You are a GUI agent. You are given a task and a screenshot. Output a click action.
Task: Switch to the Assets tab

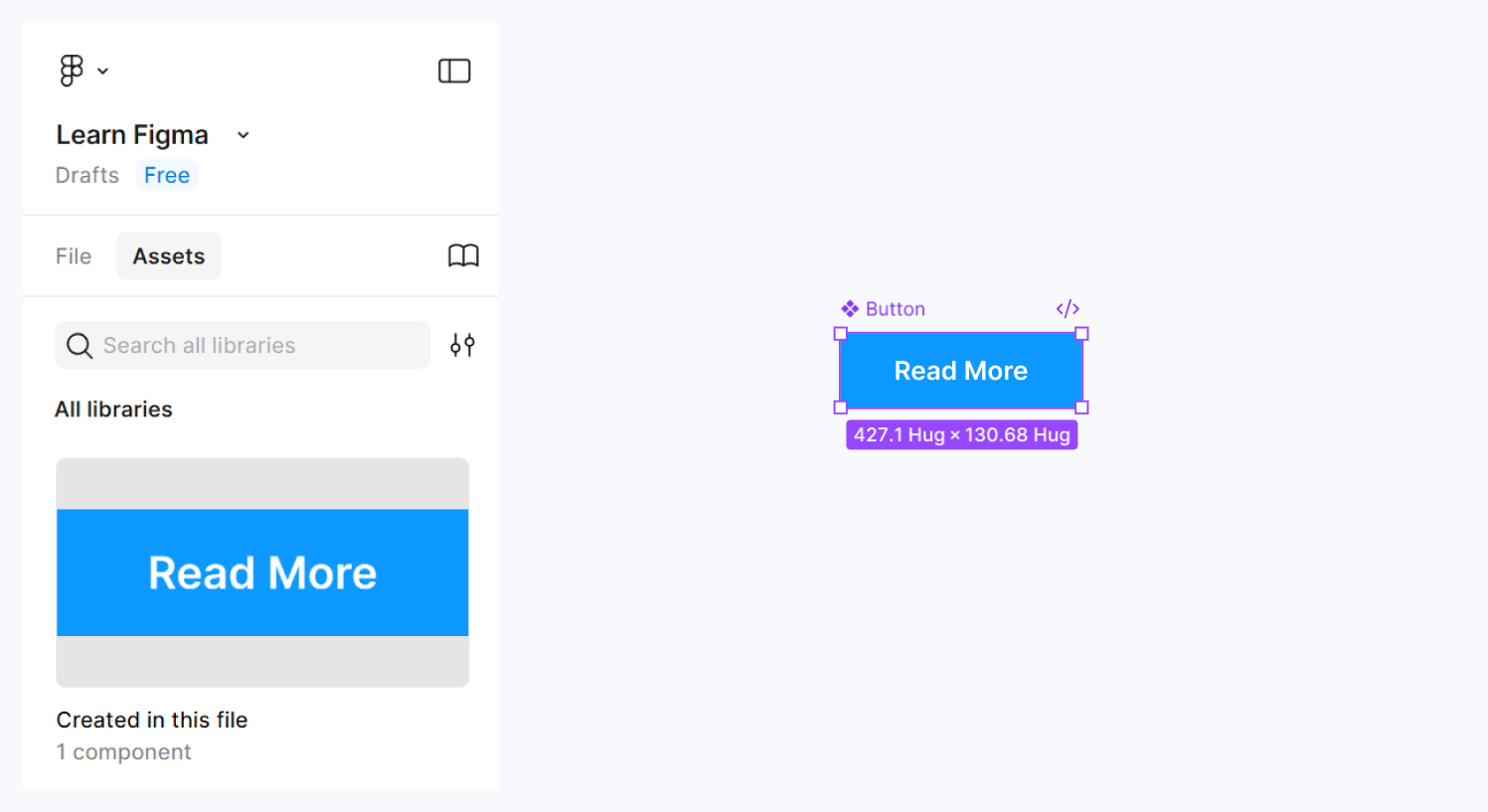point(168,255)
